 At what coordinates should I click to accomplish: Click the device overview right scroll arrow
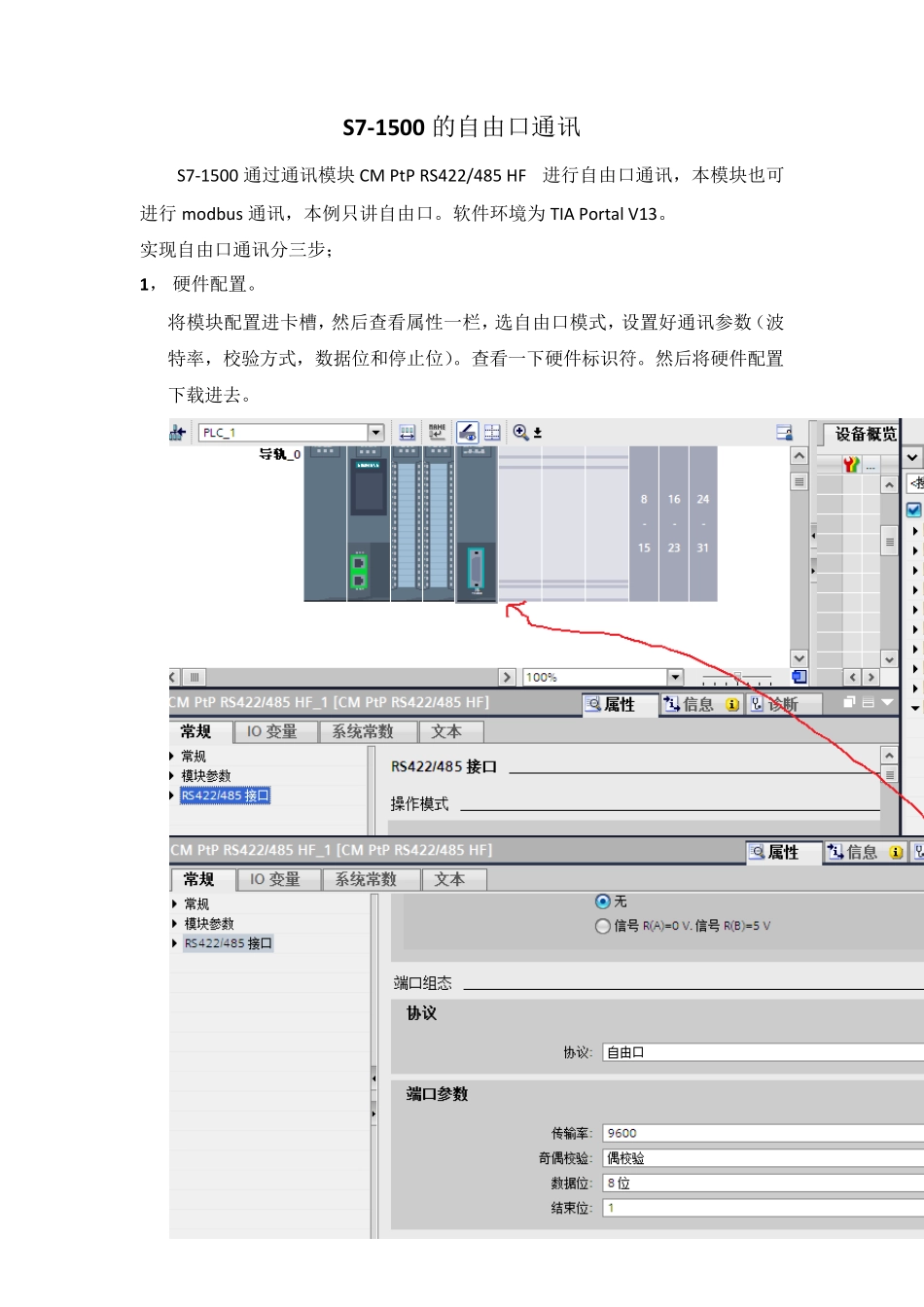pos(871,677)
